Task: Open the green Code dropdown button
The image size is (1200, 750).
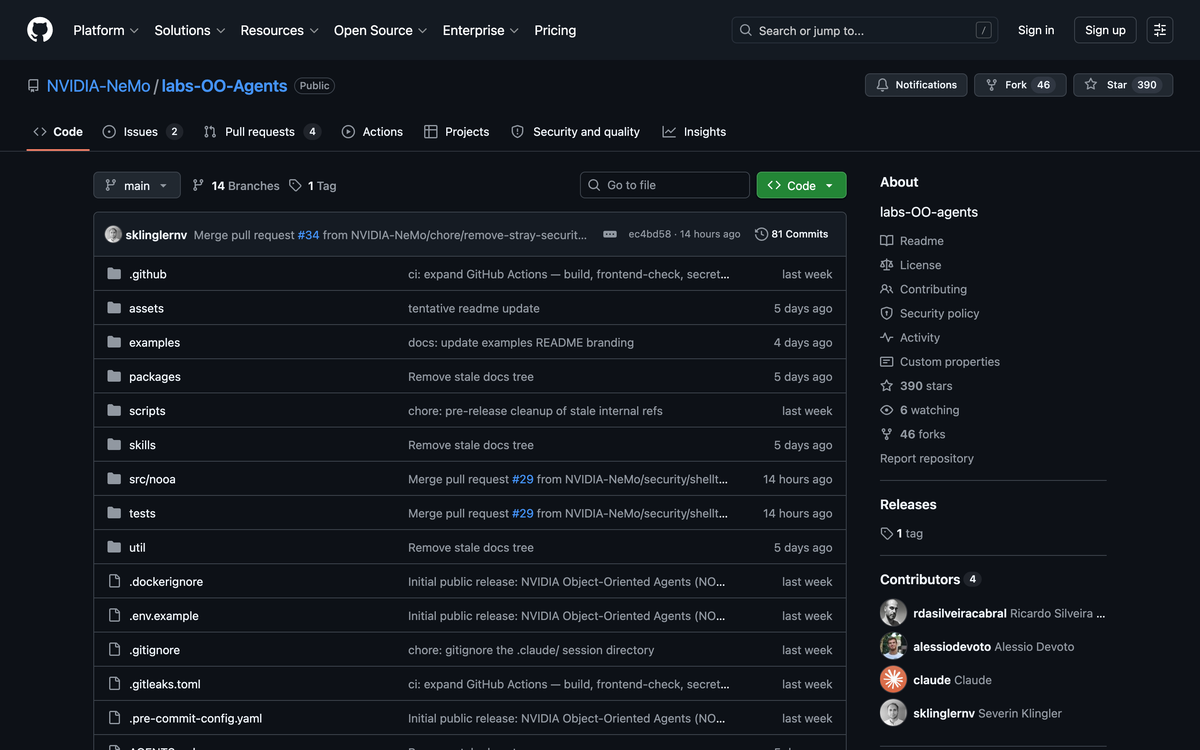Action: pyautogui.click(x=801, y=185)
